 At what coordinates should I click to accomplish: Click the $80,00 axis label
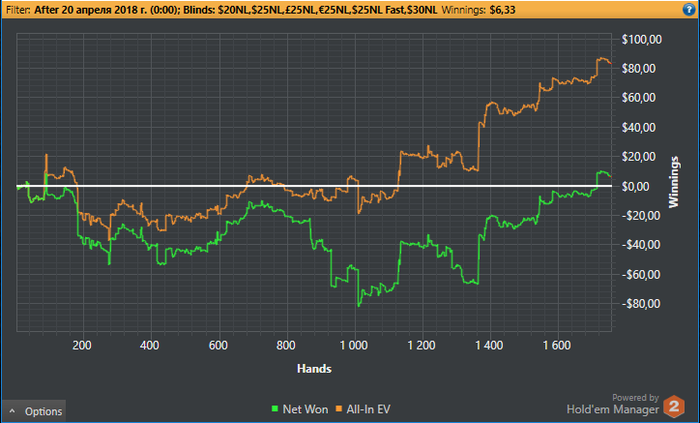[x=639, y=68]
